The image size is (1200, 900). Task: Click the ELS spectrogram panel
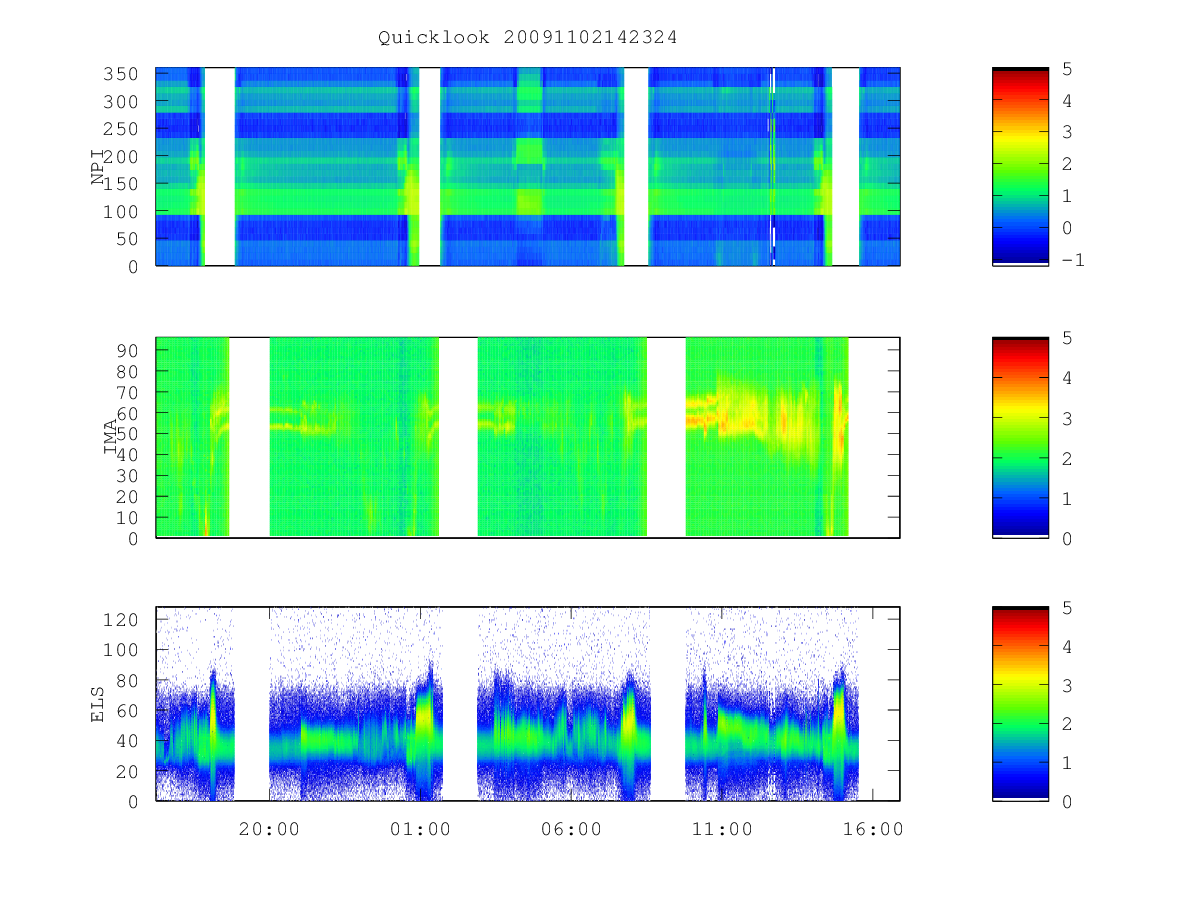coord(528,704)
